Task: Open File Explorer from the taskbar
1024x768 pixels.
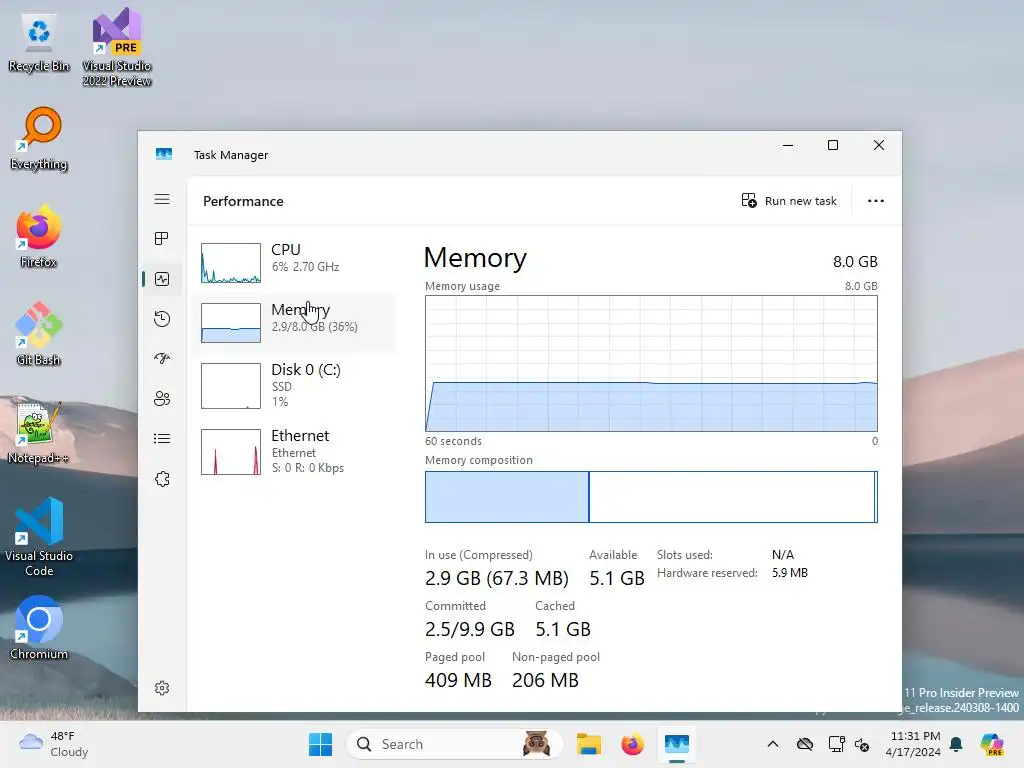Action: [x=588, y=744]
